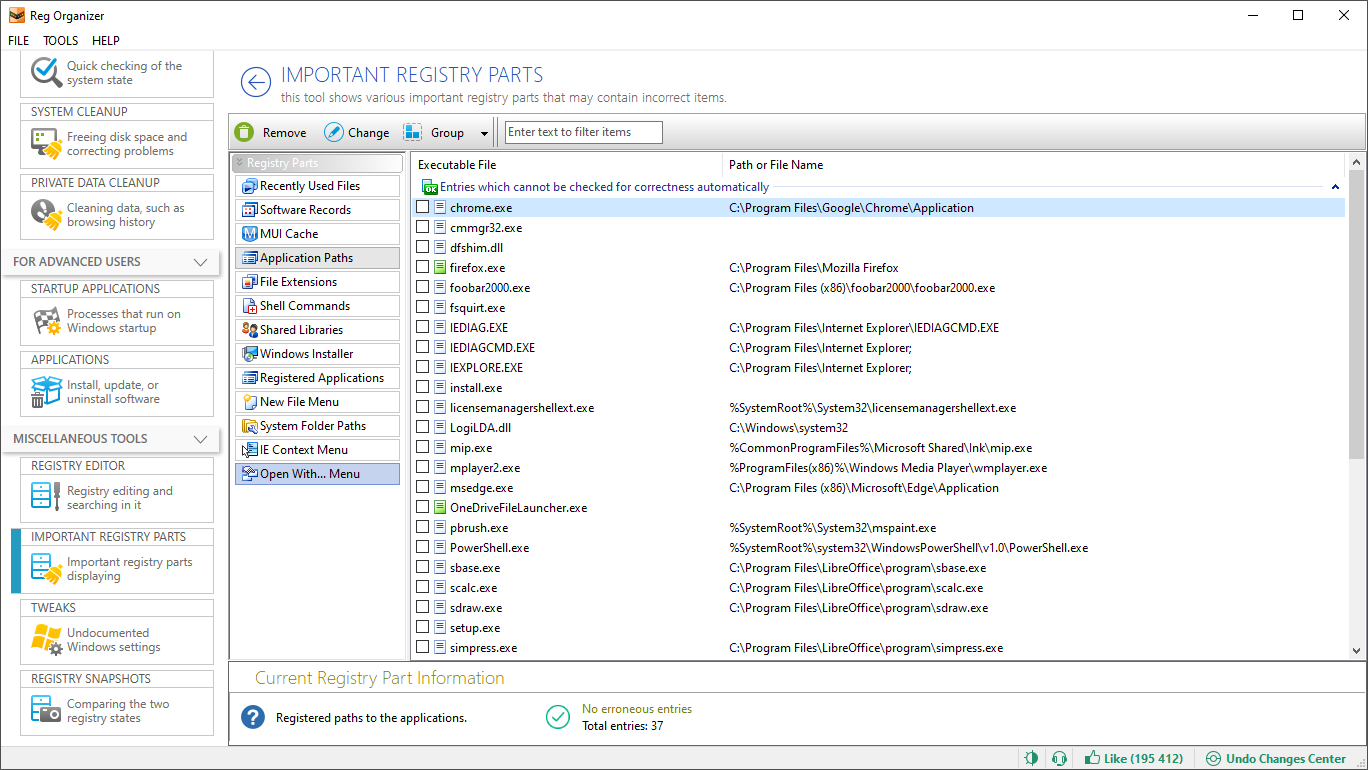1368x770 pixels.
Task: Click the filter items text field
Action: pos(583,131)
